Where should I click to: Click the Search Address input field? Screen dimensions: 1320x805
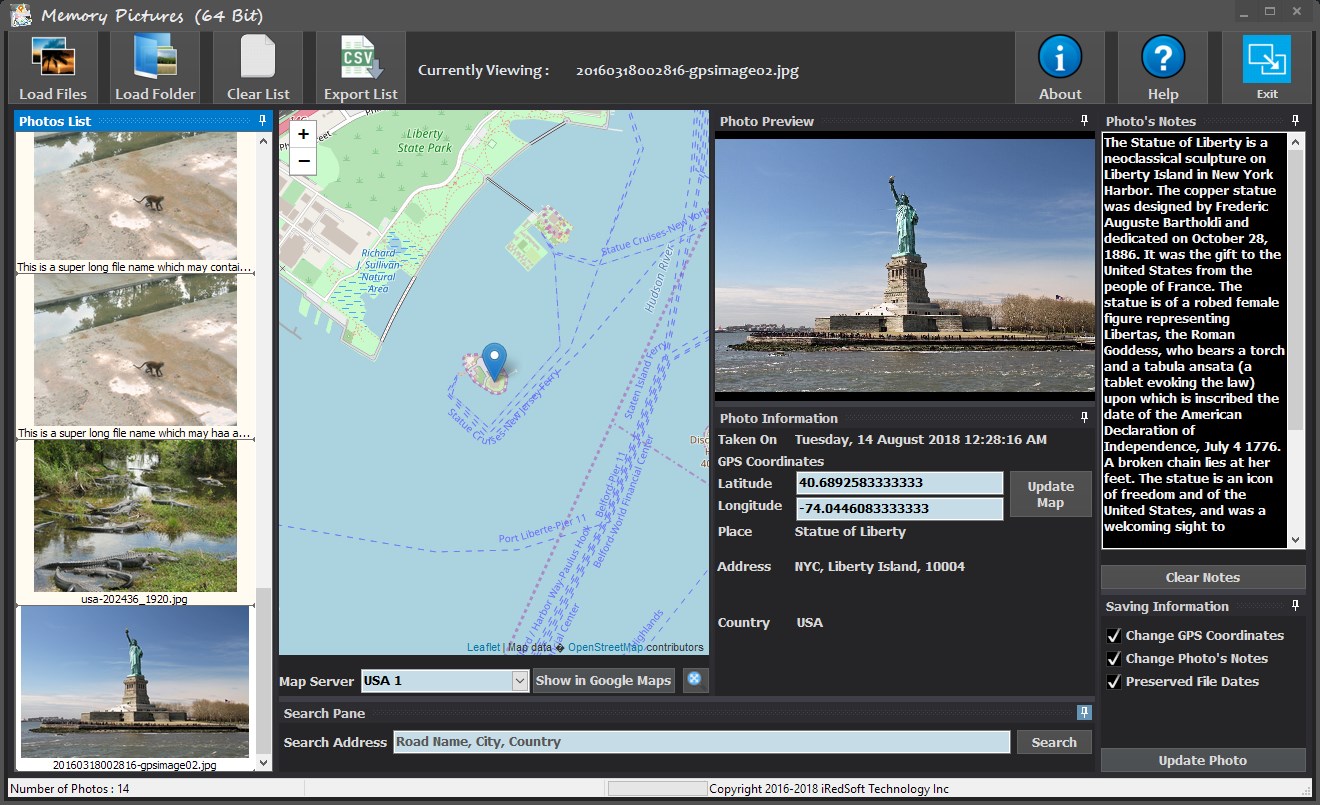(701, 742)
